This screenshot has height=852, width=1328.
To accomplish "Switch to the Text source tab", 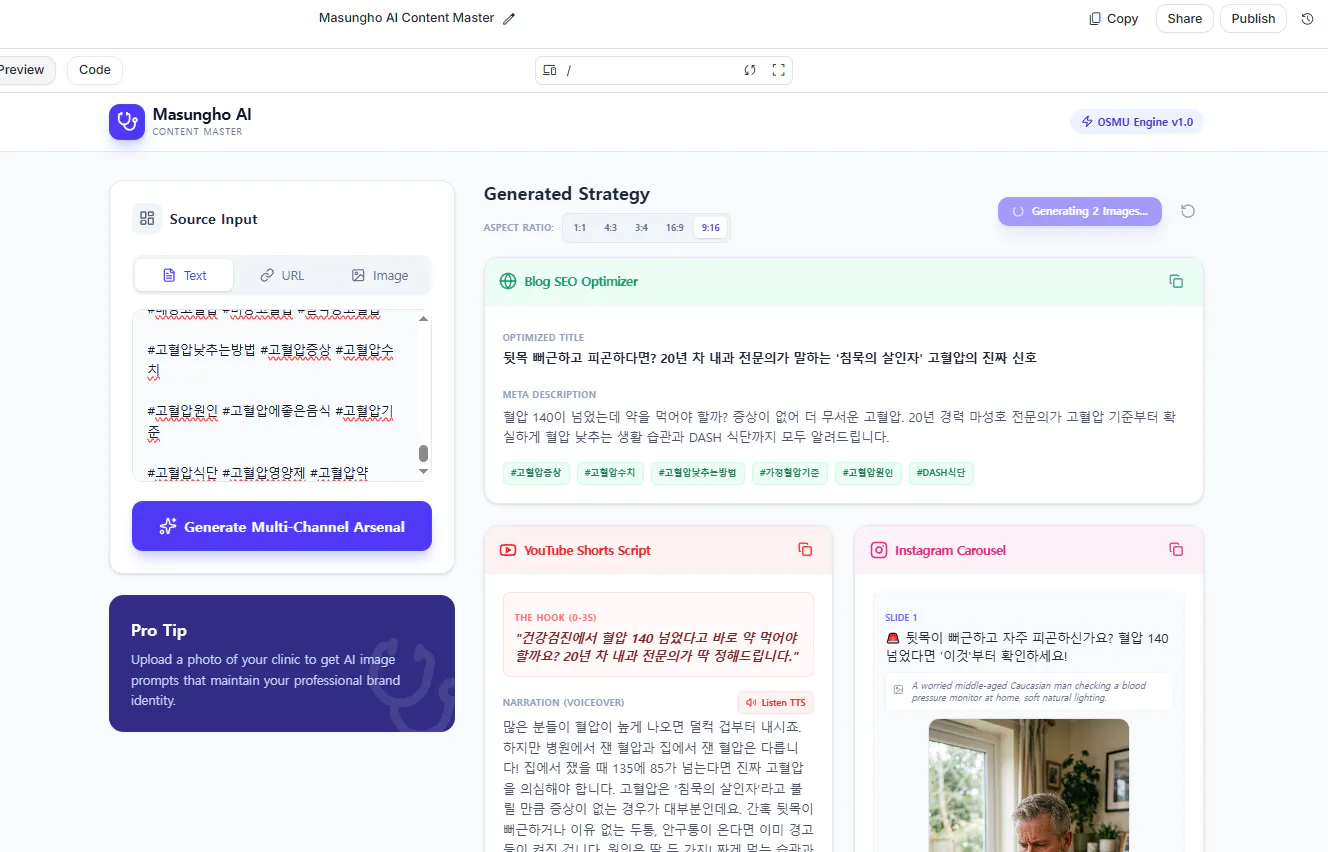I will click(x=184, y=275).
